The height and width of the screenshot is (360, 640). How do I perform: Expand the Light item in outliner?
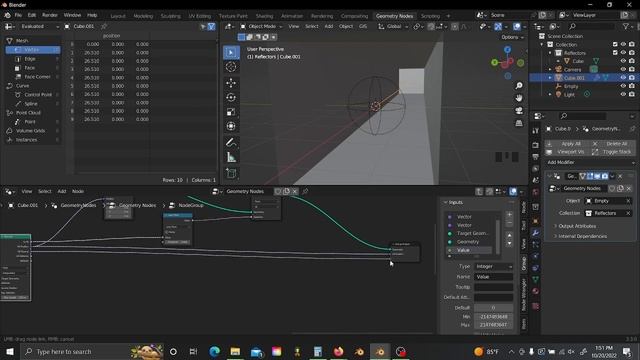click(550, 94)
